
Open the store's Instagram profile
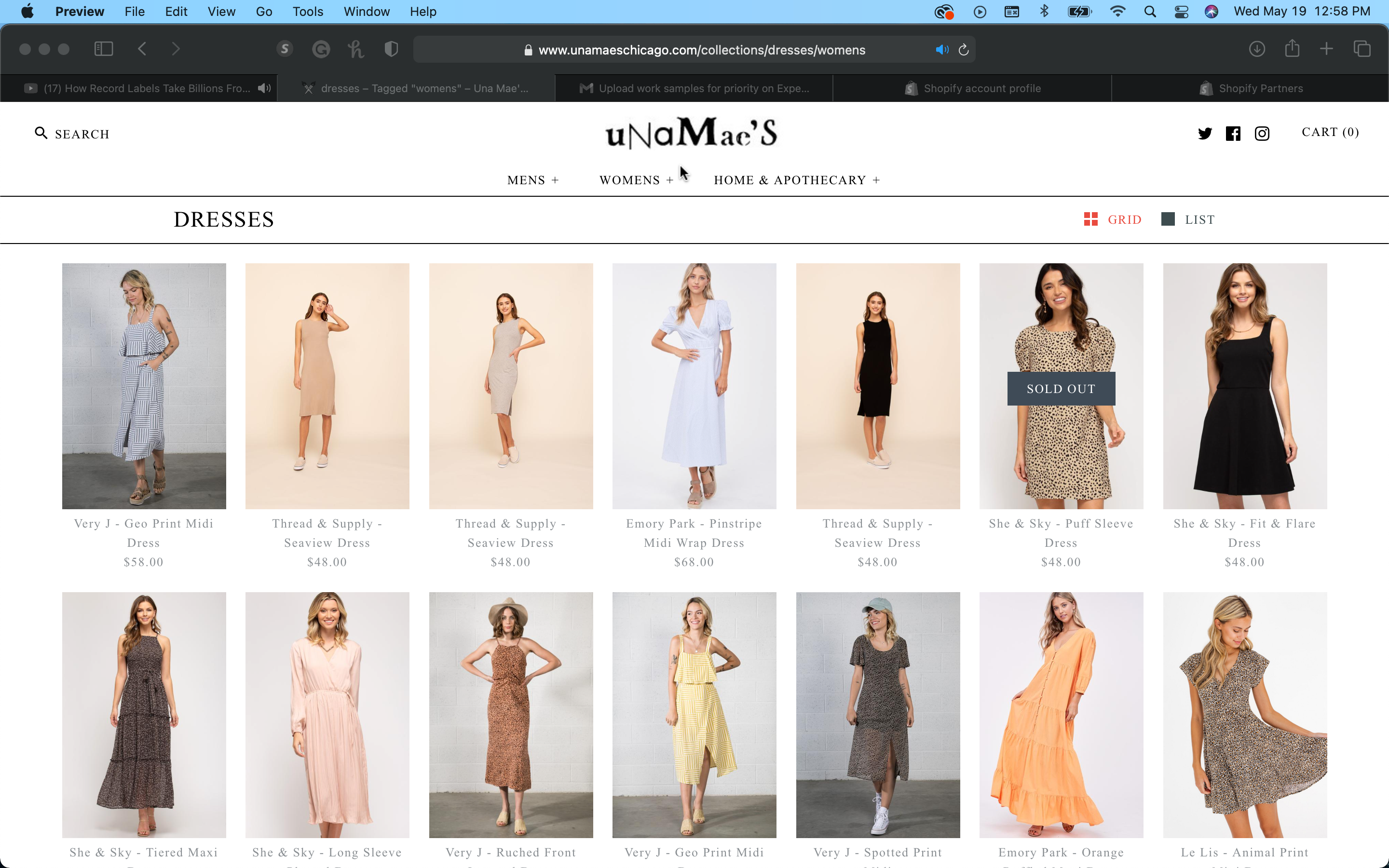tap(1262, 133)
